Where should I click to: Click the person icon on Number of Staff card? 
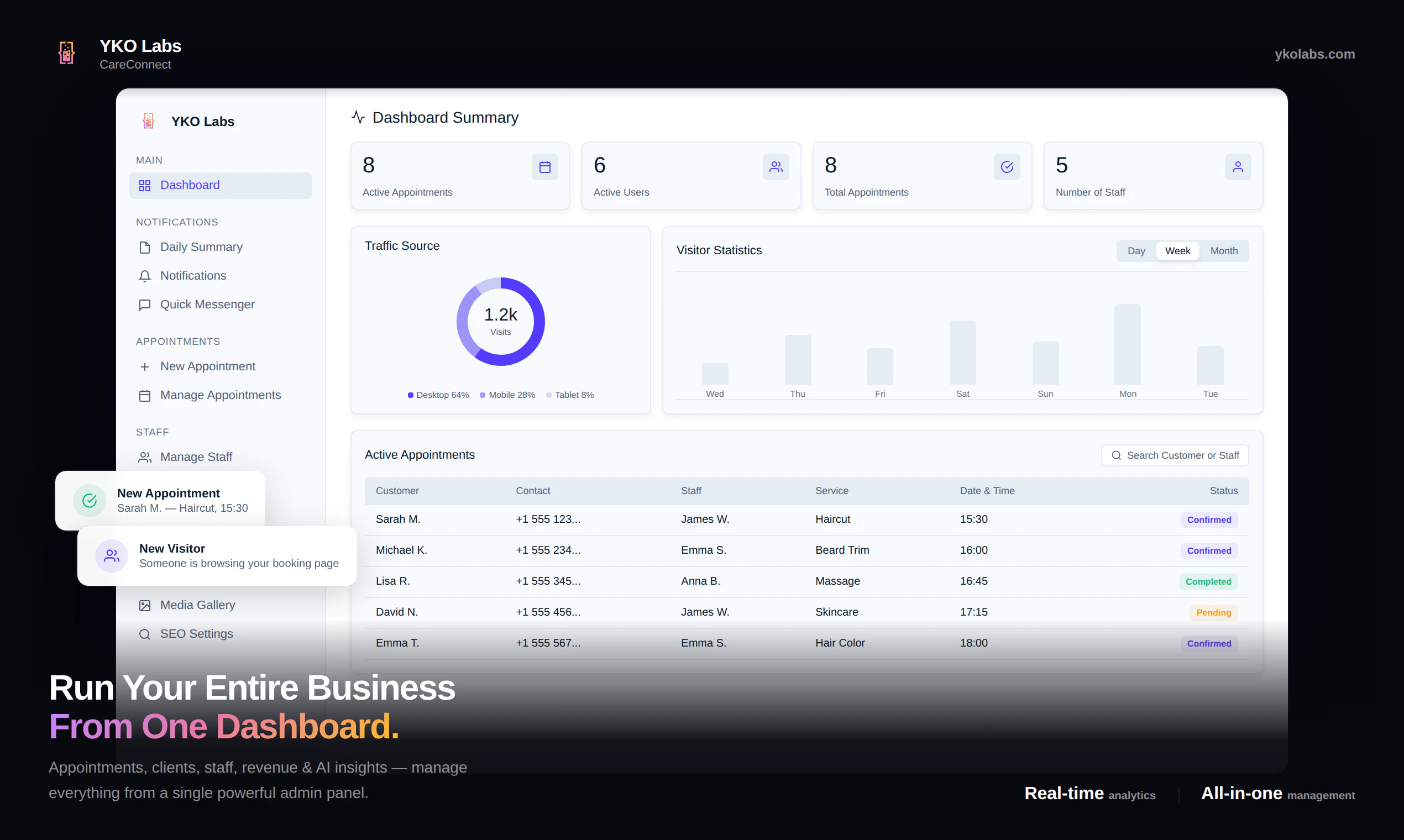[x=1238, y=167]
